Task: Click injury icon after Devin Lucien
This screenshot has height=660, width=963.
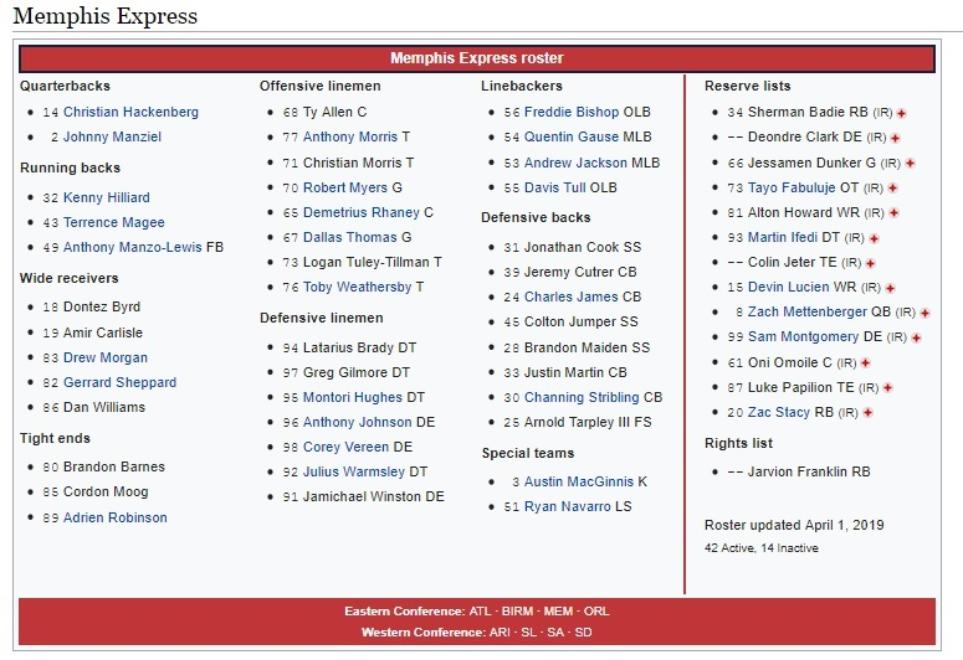Action: 891,288
